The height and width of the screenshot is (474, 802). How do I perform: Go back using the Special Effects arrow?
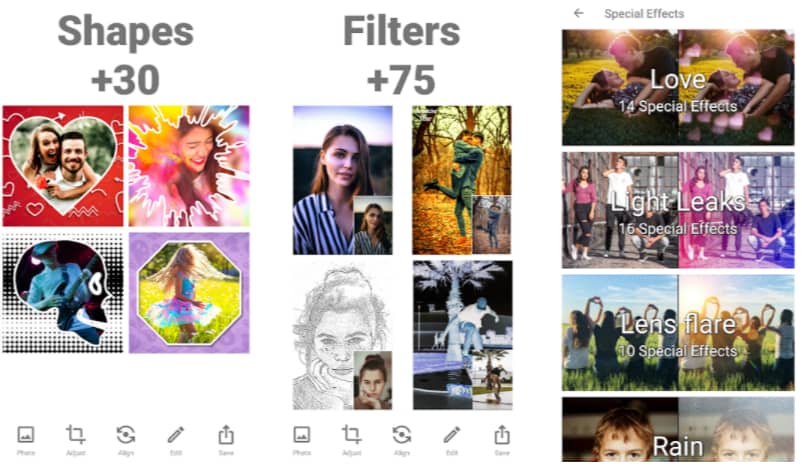pyautogui.click(x=578, y=13)
